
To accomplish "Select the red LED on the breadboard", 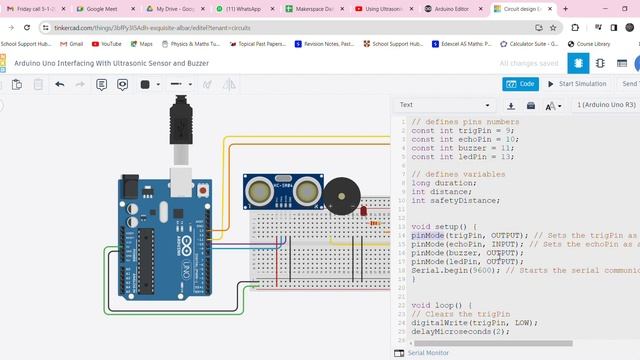I will pyautogui.click(x=363, y=211).
